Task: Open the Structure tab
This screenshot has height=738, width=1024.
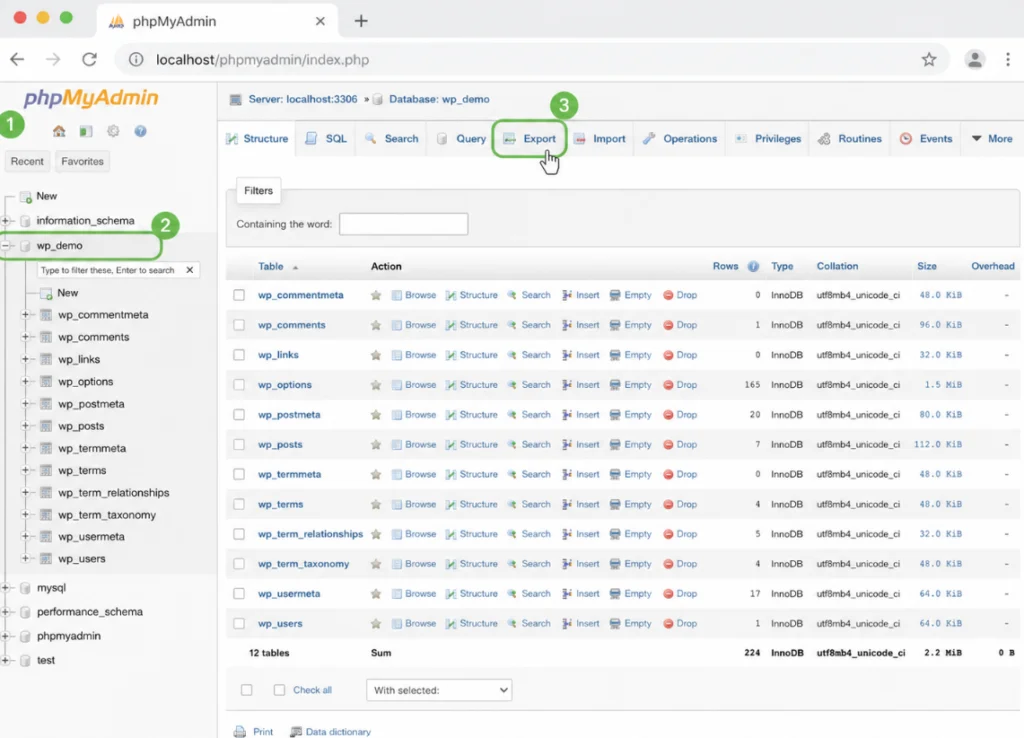Action: click(257, 138)
